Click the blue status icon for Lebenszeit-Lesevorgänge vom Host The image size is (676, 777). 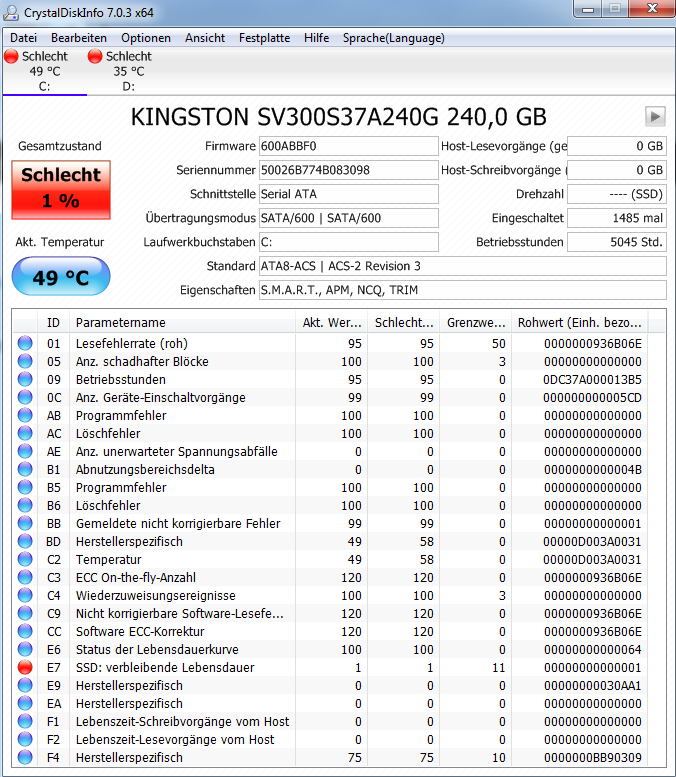pos(25,739)
